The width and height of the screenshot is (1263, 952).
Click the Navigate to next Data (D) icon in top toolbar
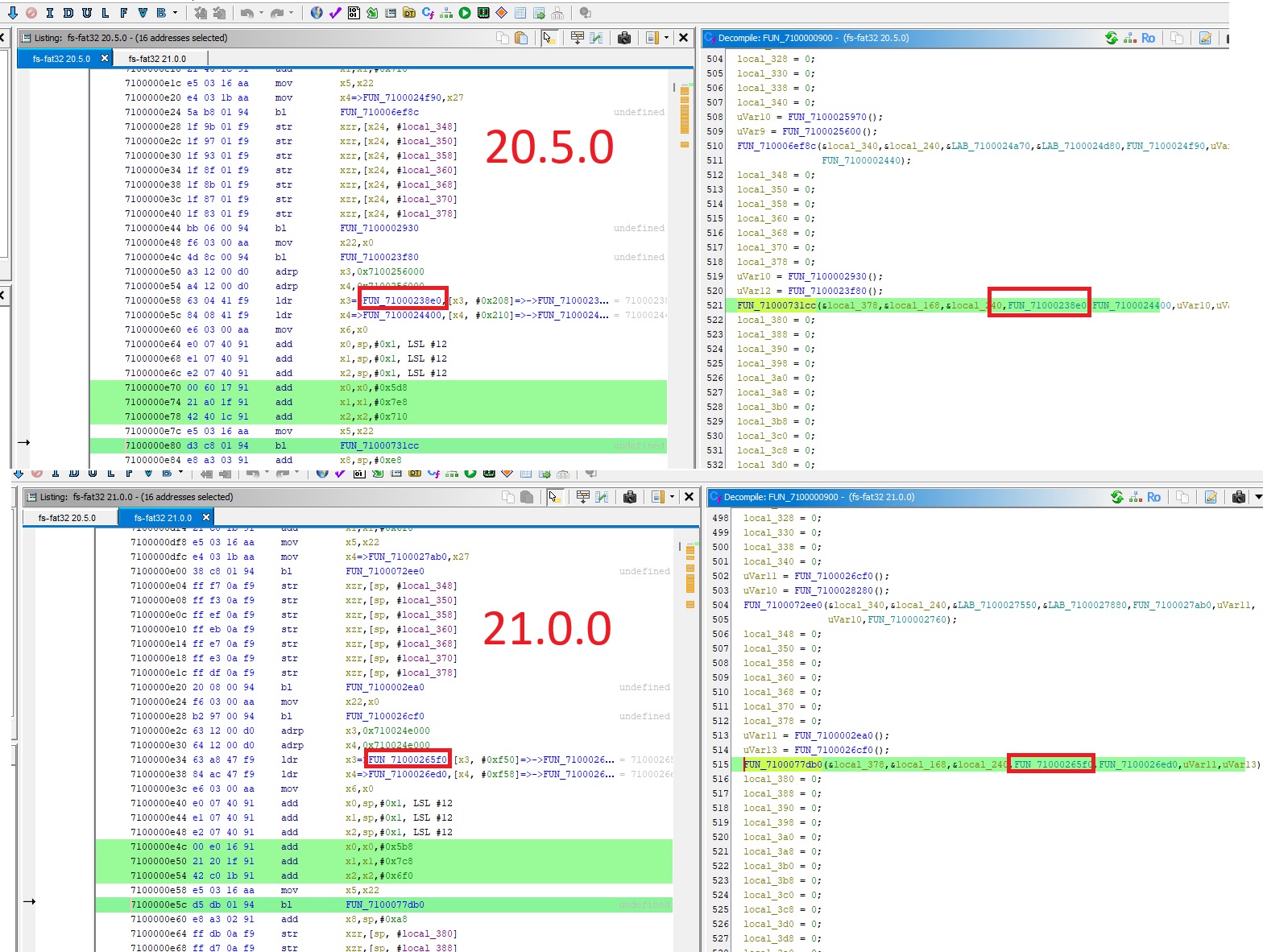[68, 13]
